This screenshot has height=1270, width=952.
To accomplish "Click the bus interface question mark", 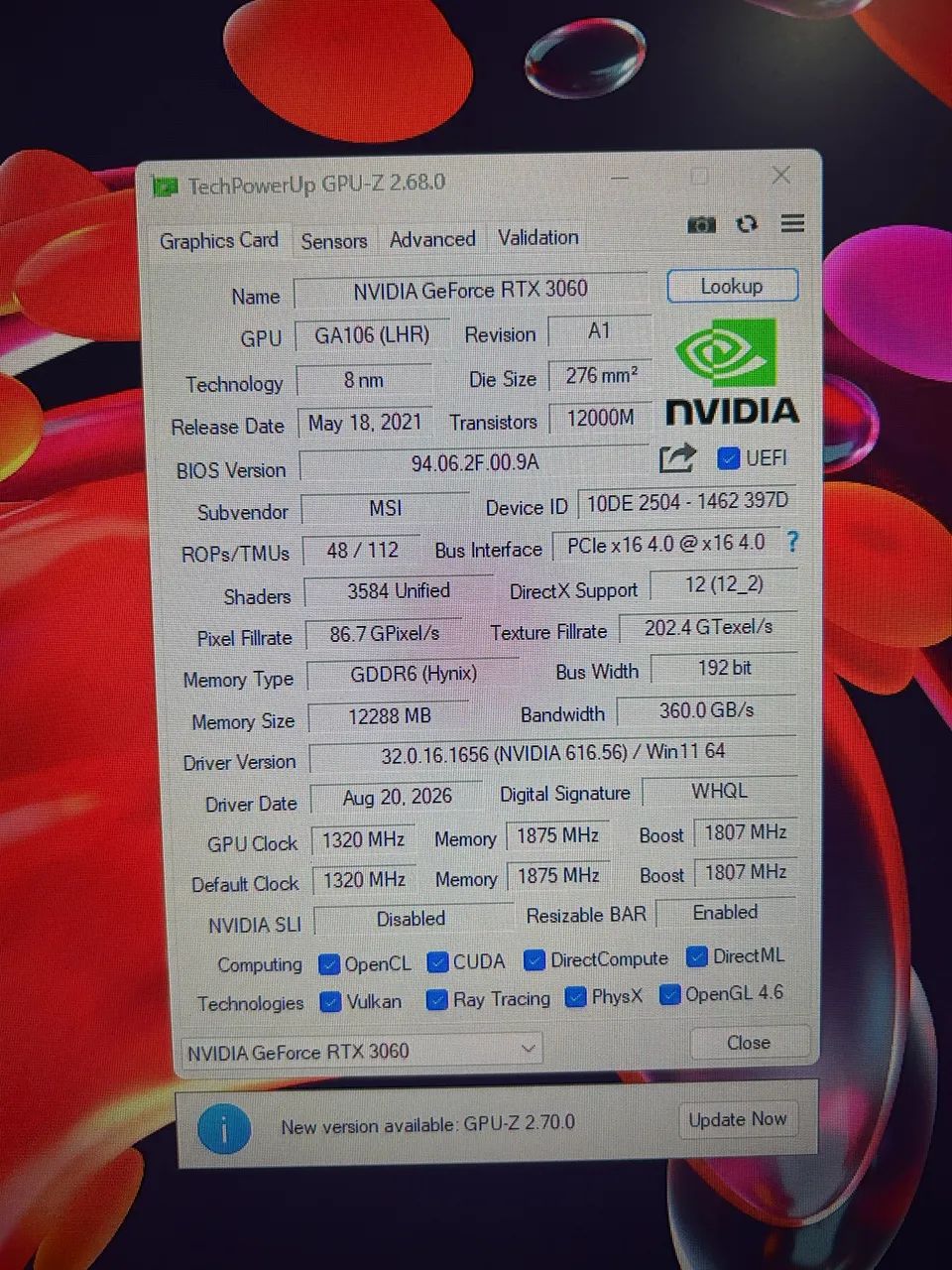I will pos(792,542).
